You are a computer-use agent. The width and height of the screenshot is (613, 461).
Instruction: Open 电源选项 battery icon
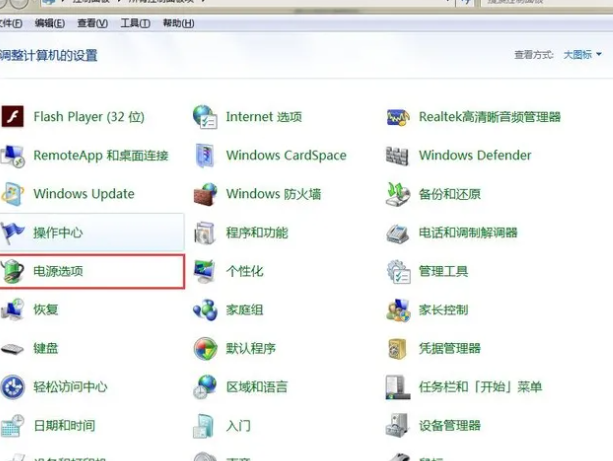(x=13, y=271)
